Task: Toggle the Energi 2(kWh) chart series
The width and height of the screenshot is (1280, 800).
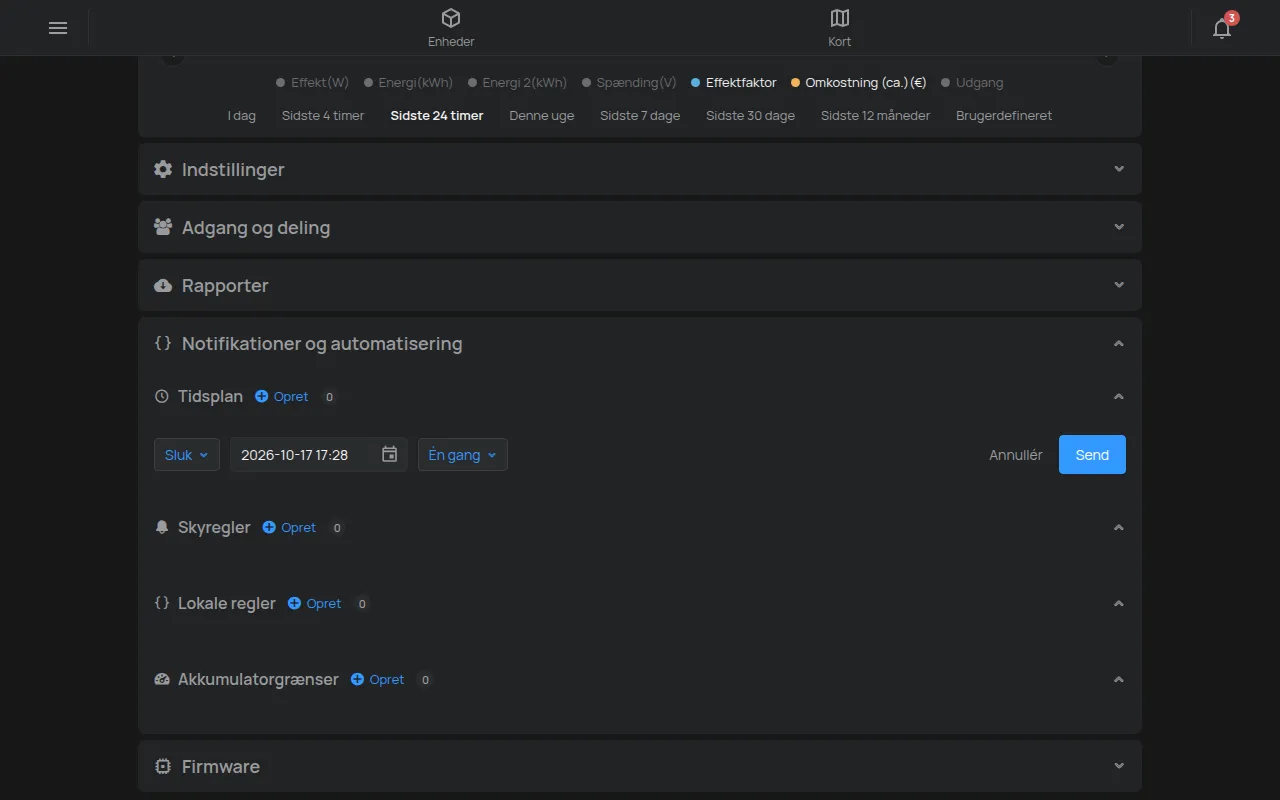Action: pos(518,83)
